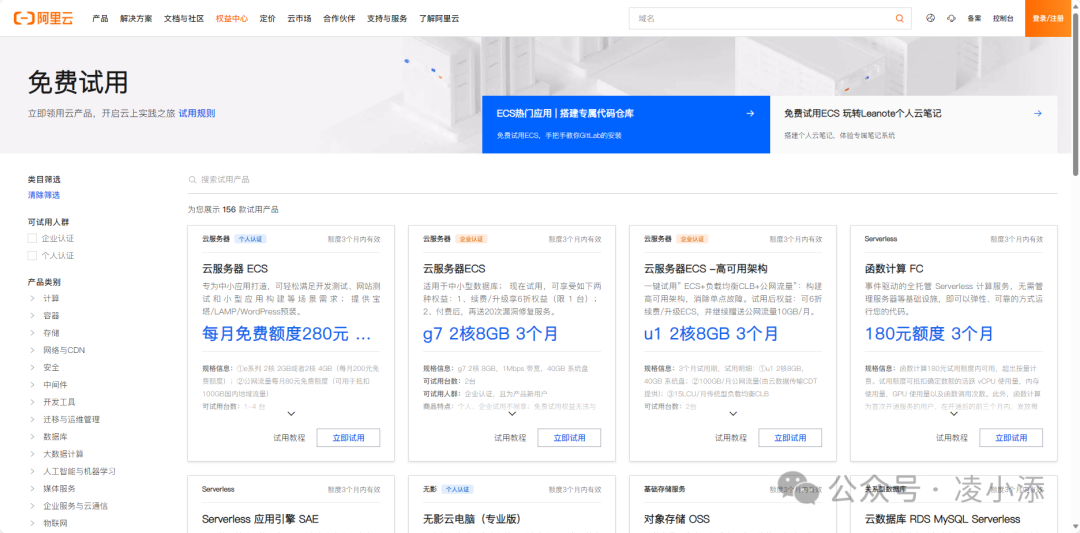
Task: Click the 登录/注册 button
Action: 1048,19
